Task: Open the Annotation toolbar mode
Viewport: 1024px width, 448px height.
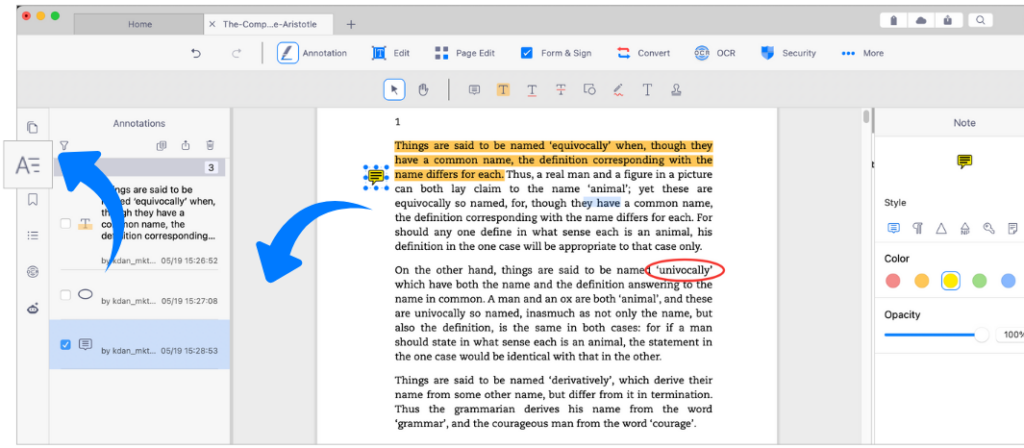Action: pyautogui.click(x=313, y=54)
